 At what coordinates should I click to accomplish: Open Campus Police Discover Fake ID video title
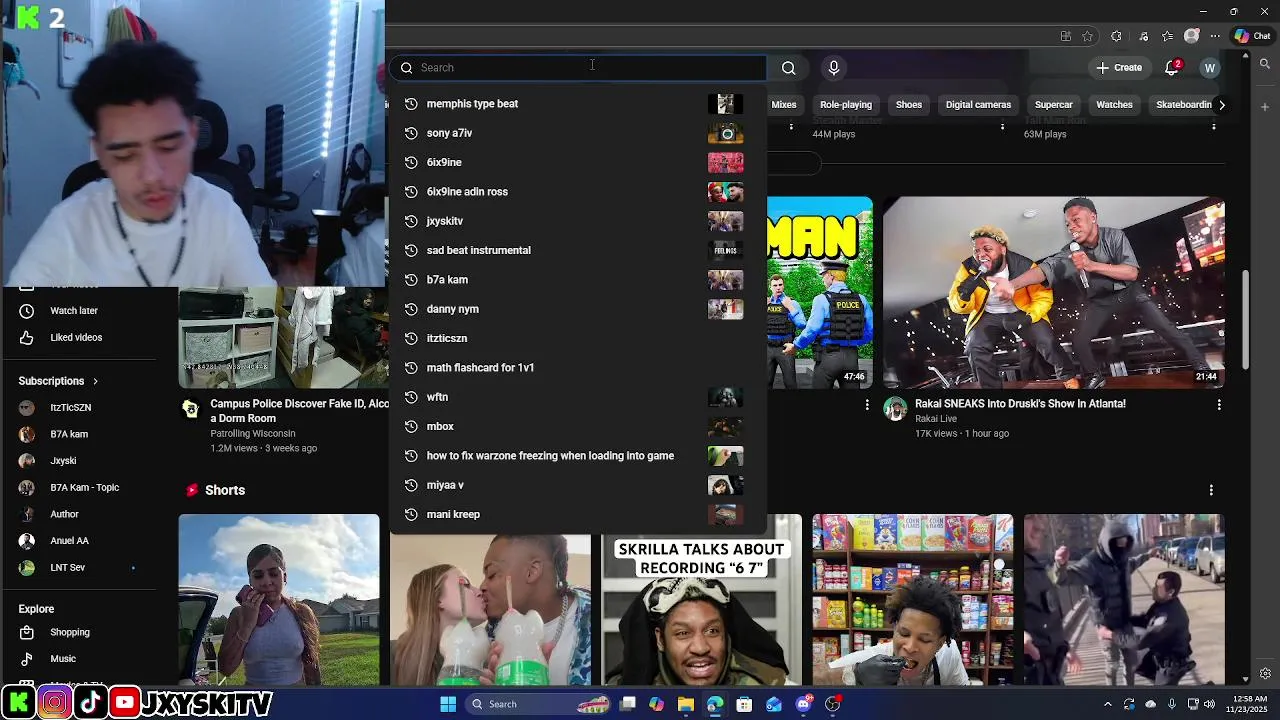(x=299, y=411)
